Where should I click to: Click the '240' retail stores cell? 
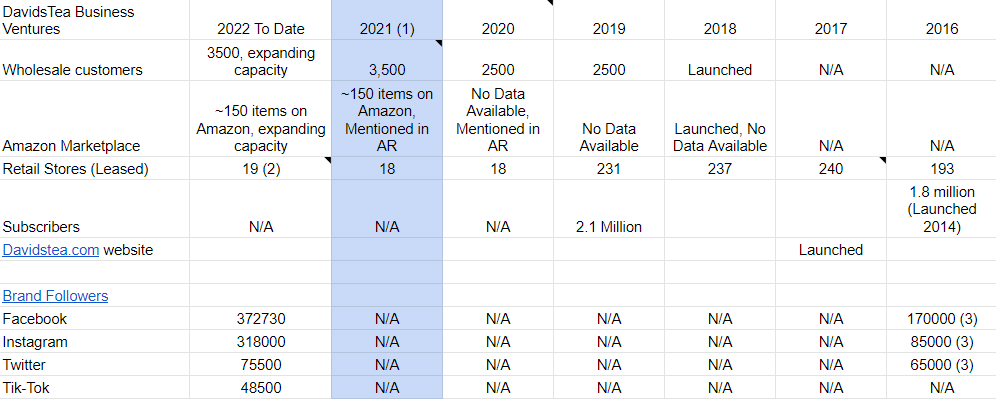click(831, 168)
